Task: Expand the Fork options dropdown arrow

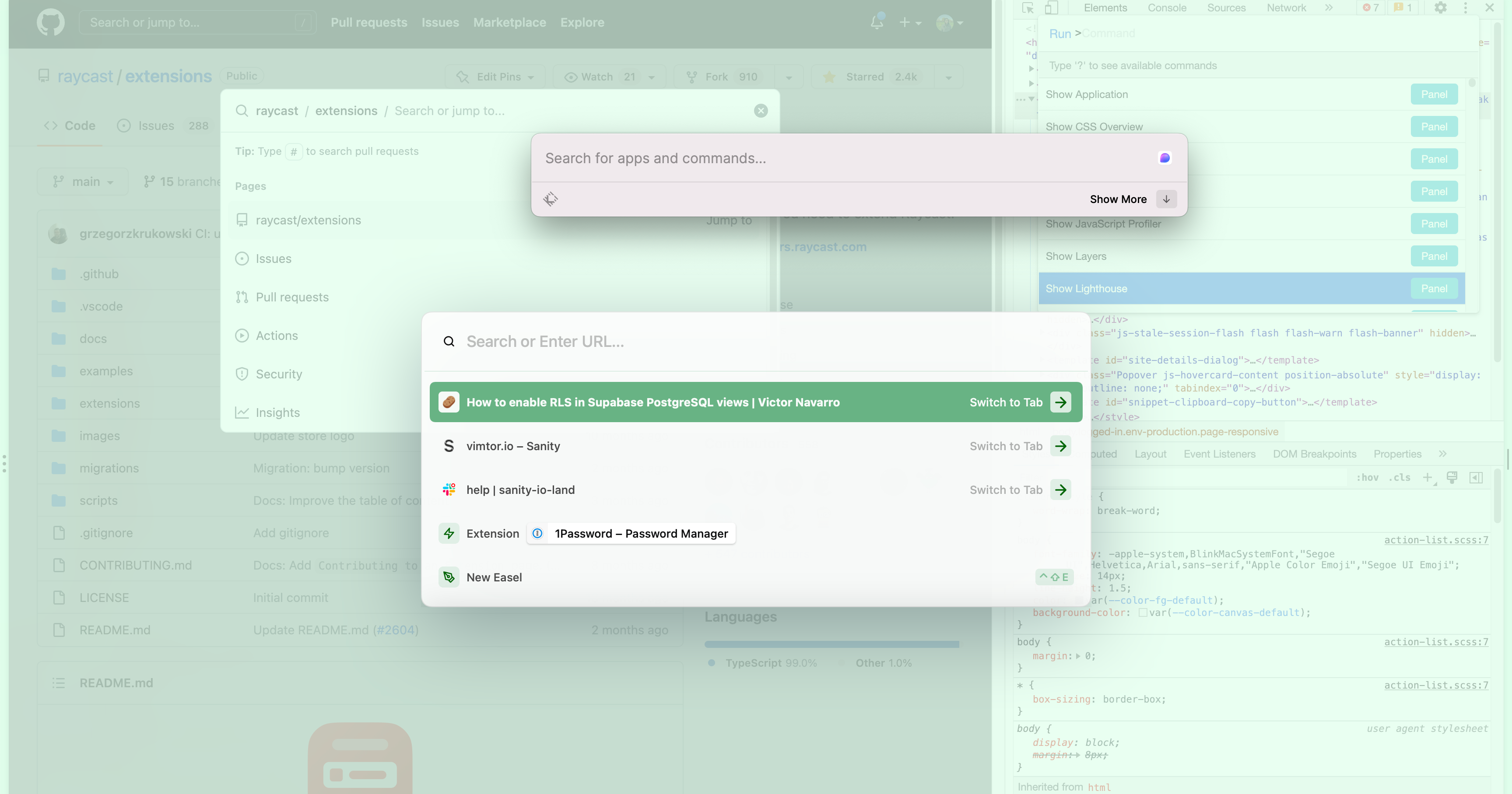Action: click(x=788, y=77)
